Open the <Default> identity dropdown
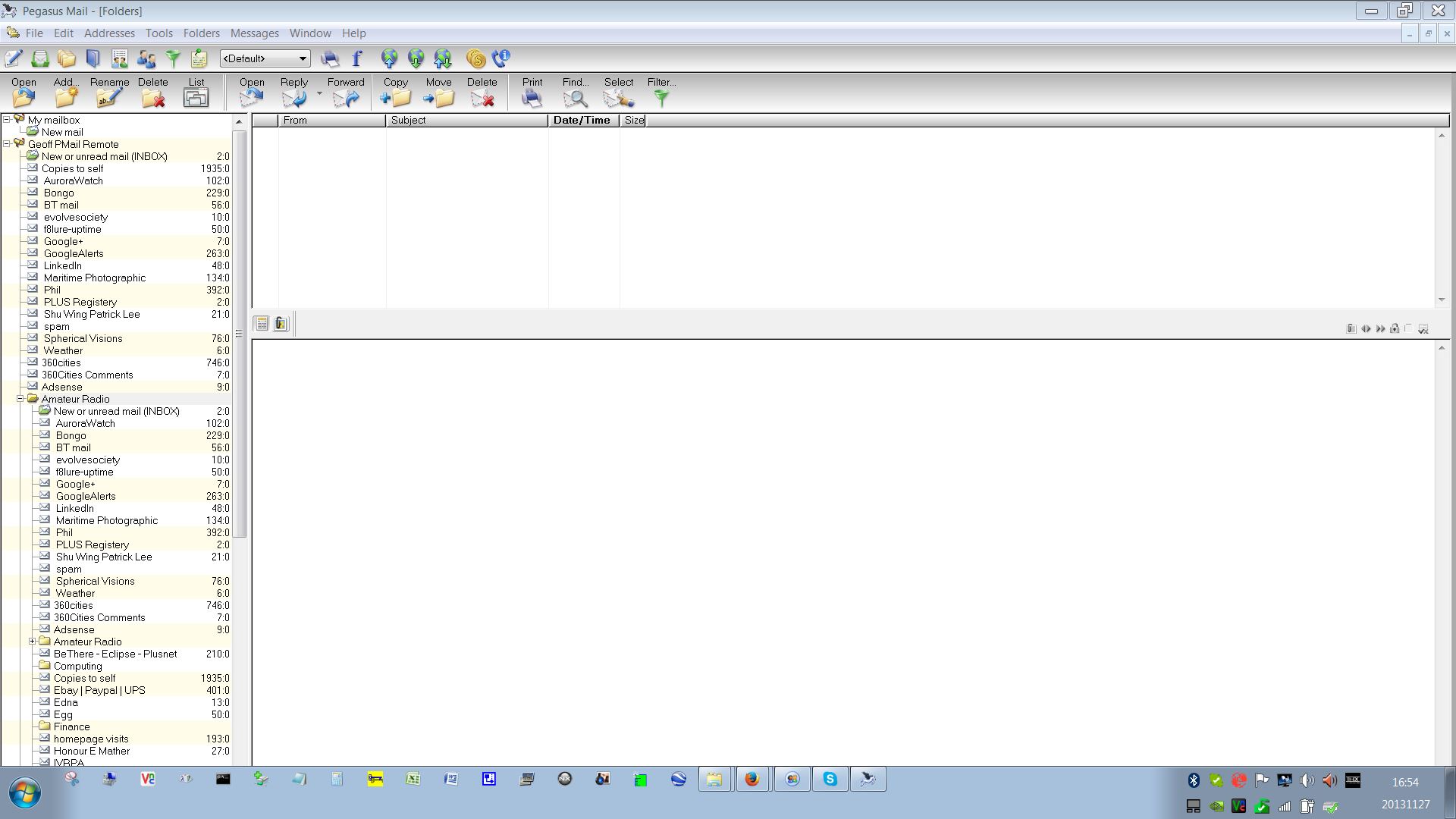1456x819 pixels. click(x=265, y=58)
